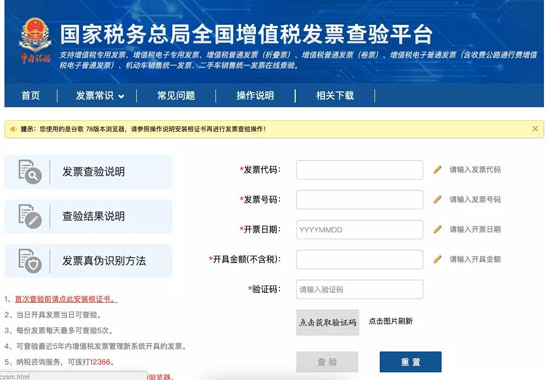Click the 请输入开具金额 hint text
The image size is (550, 380).
tap(475, 259)
